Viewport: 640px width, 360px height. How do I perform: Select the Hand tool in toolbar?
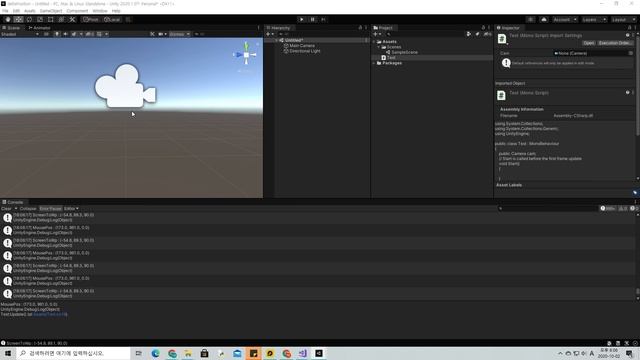coord(8,19)
